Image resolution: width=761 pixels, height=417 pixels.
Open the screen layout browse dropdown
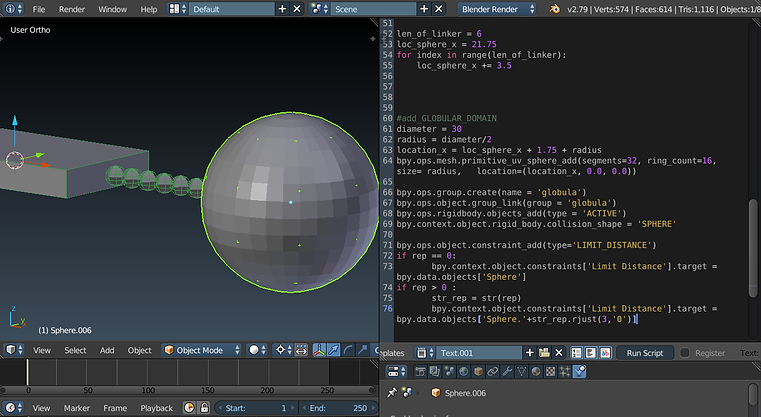(x=178, y=9)
